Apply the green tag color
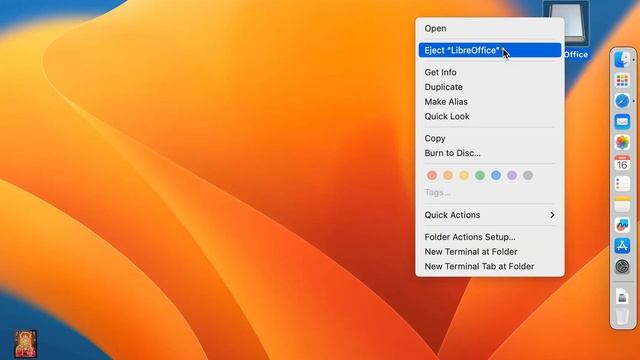The image size is (640, 360). [x=480, y=176]
